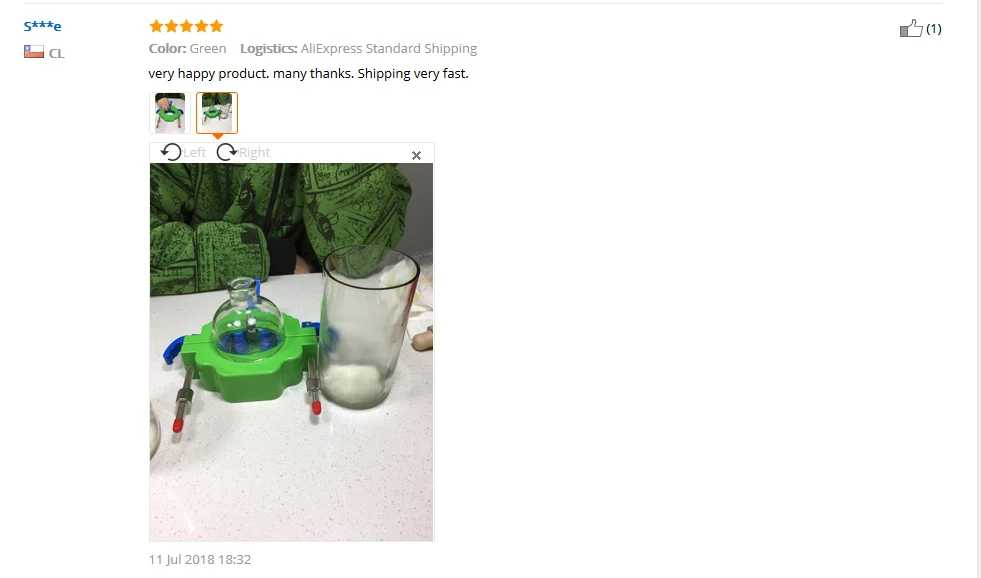Click the Color: Green attribute text
The width and height of the screenshot is (981, 578).
click(x=188, y=49)
